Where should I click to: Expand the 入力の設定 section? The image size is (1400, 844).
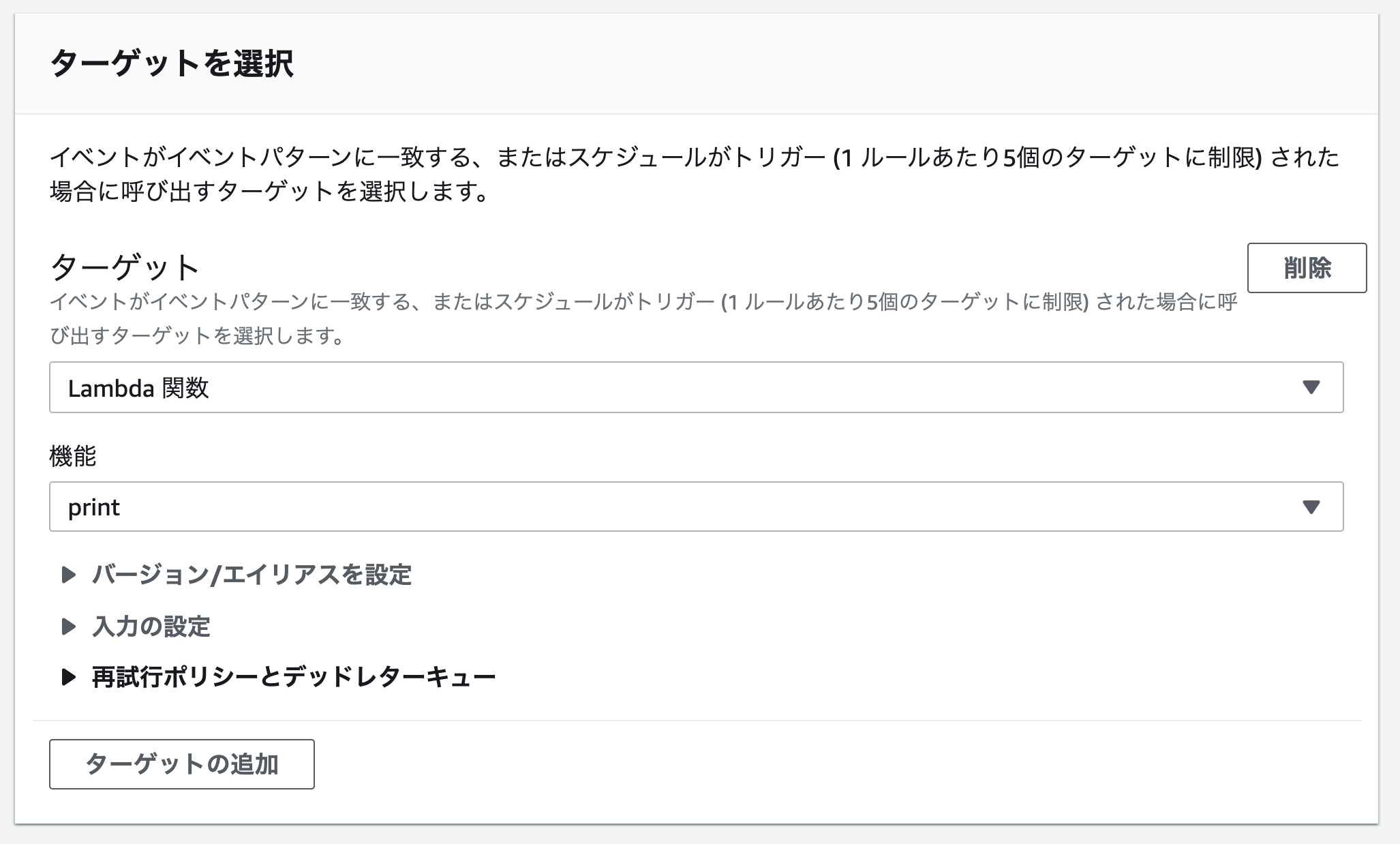click(151, 626)
